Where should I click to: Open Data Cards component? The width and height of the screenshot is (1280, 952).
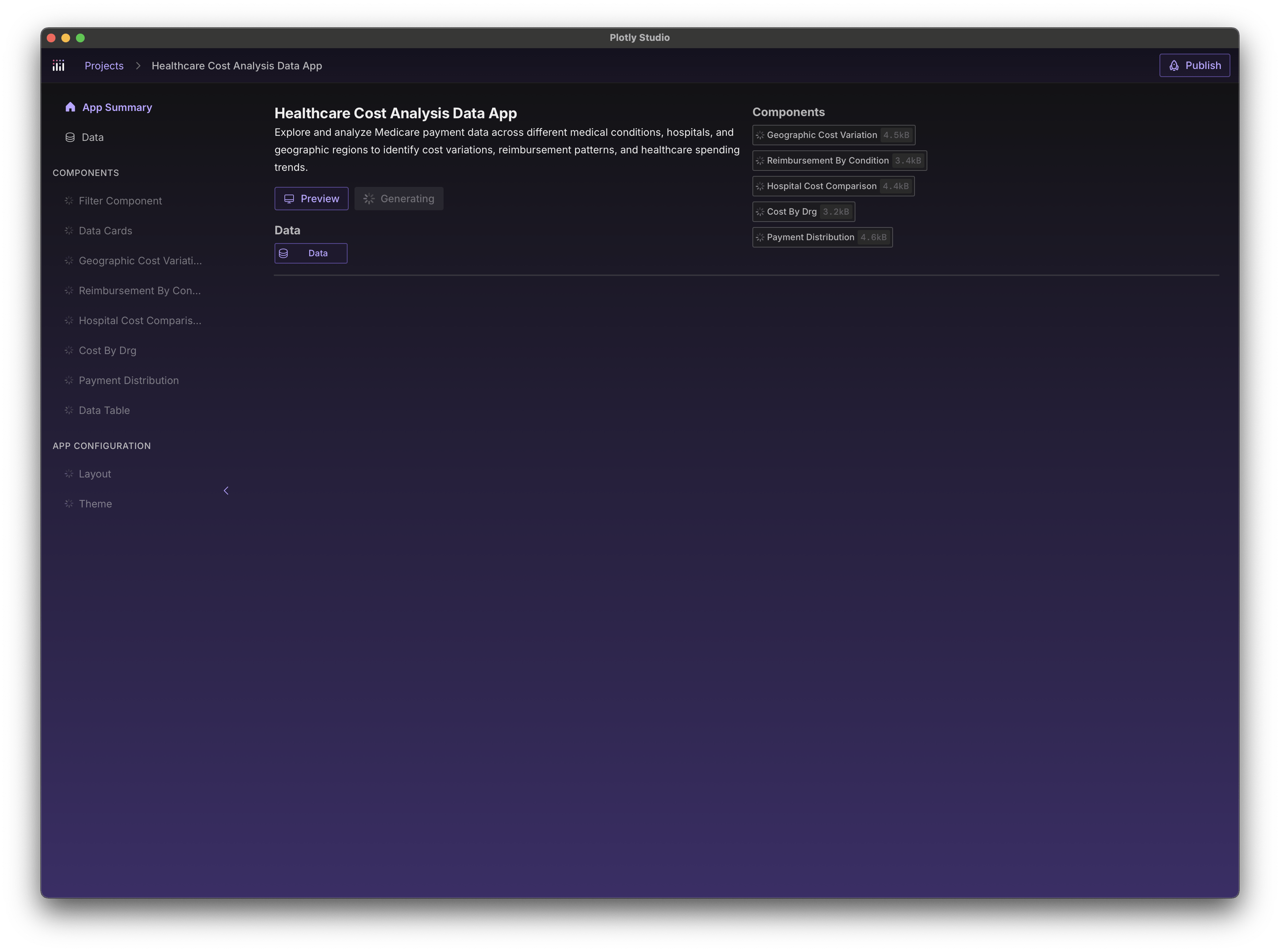coord(106,230)
